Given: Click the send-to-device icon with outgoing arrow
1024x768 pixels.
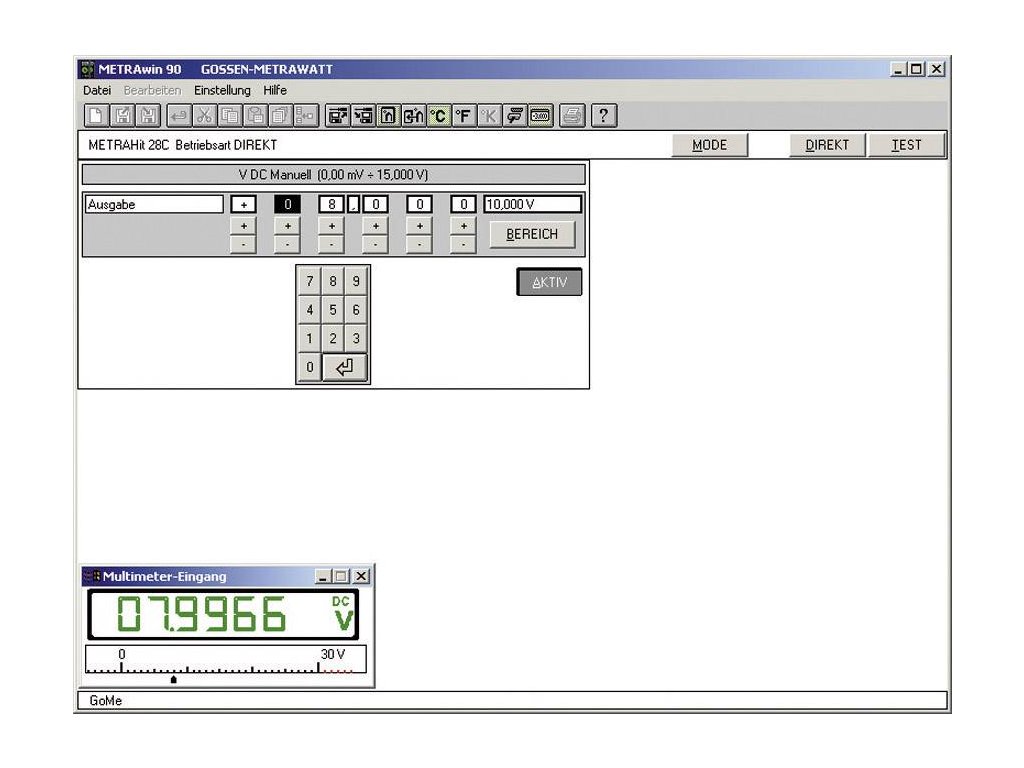Looking at the screenshot, I should pos(337,116).
